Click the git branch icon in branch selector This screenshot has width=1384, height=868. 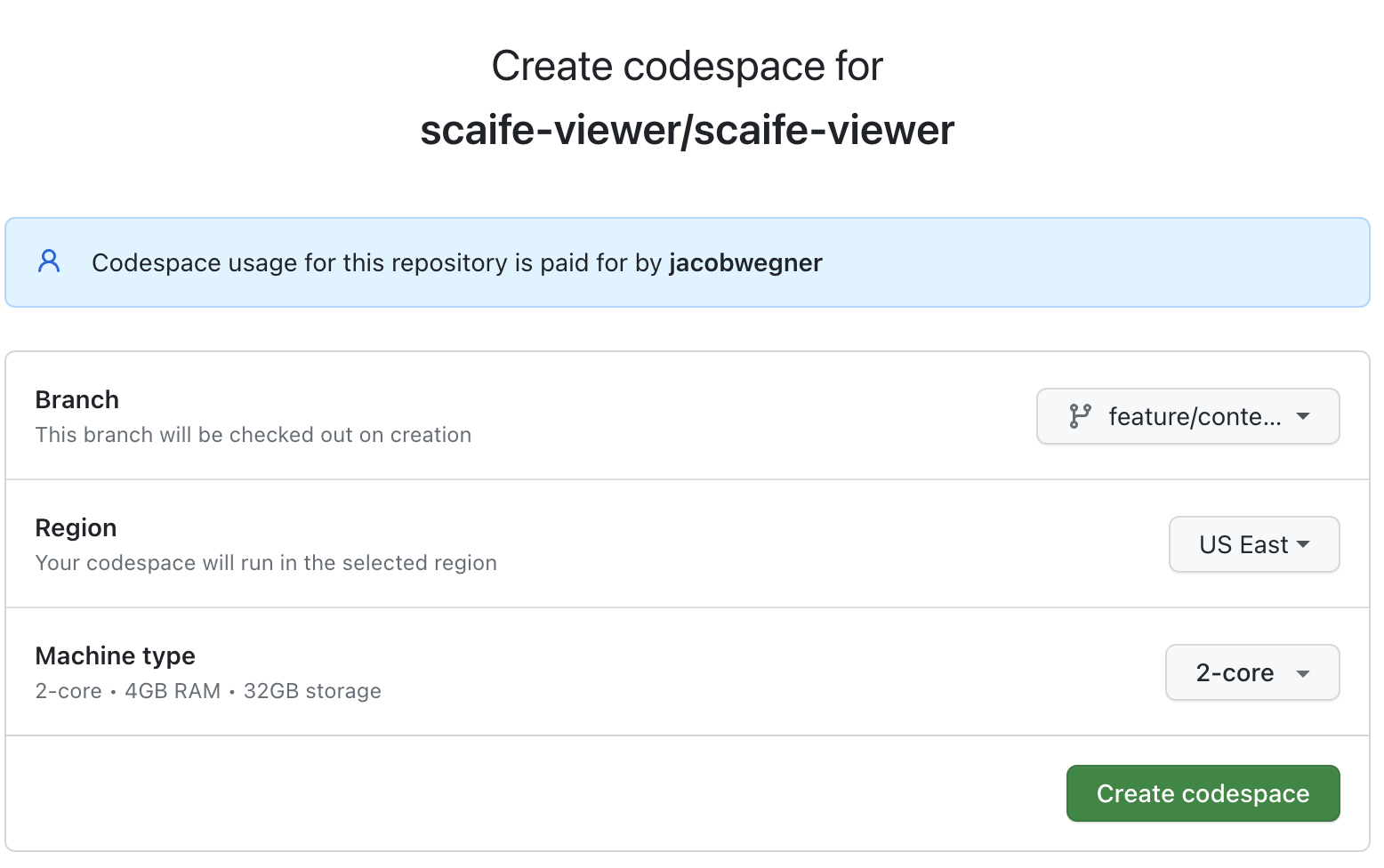(x=1080, y=416)
